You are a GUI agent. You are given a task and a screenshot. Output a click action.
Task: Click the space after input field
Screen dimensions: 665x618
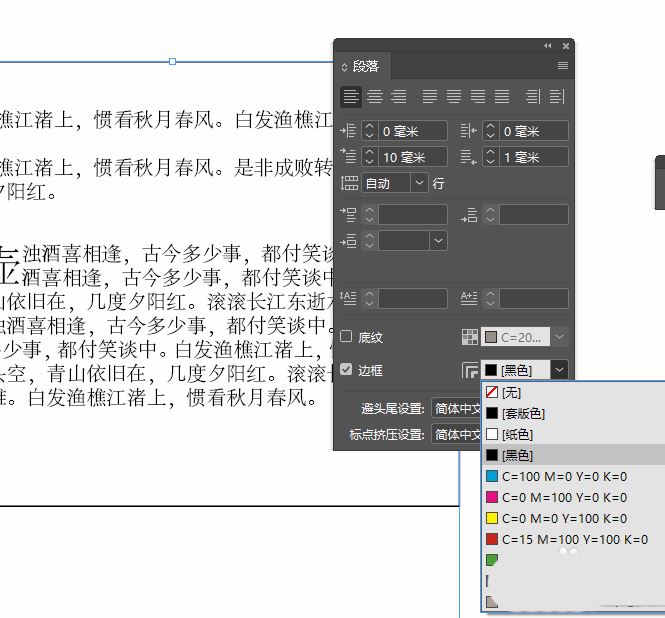point(534,215)
